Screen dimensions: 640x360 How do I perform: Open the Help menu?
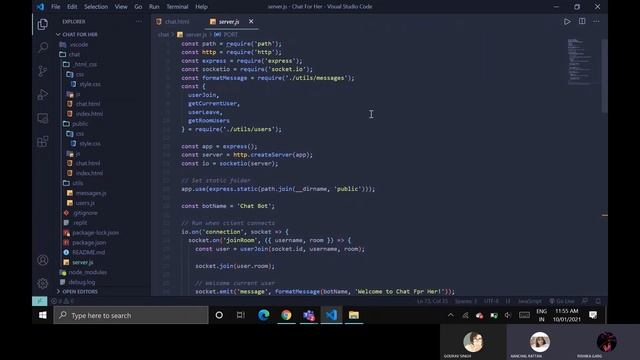tap(201, 7)
